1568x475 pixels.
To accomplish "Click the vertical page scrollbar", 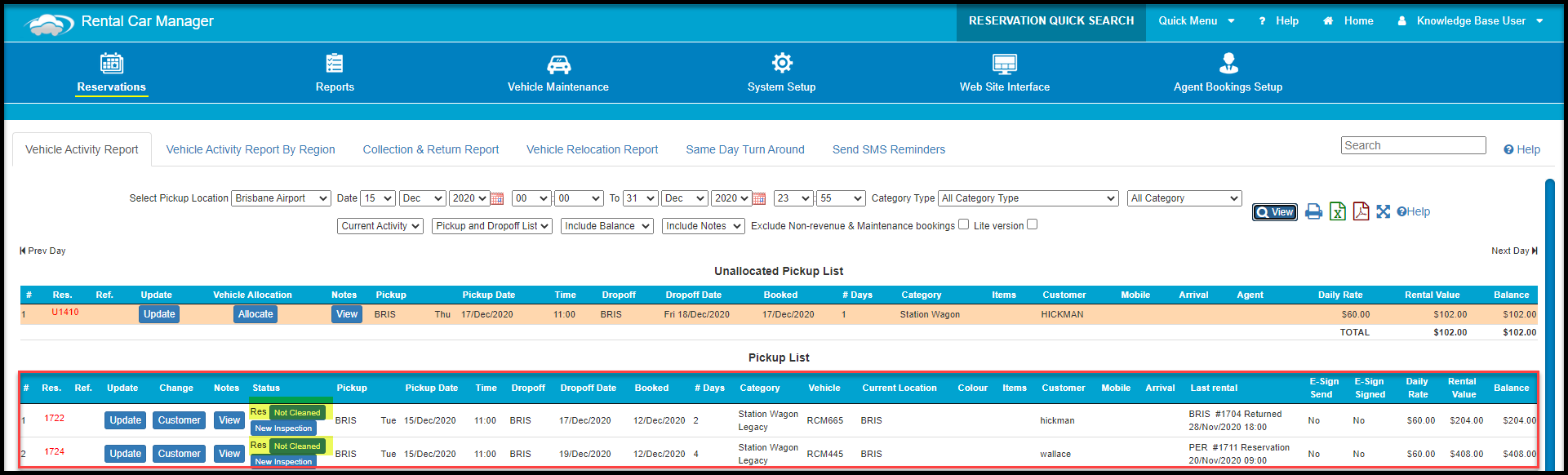I will (1550, 326).
